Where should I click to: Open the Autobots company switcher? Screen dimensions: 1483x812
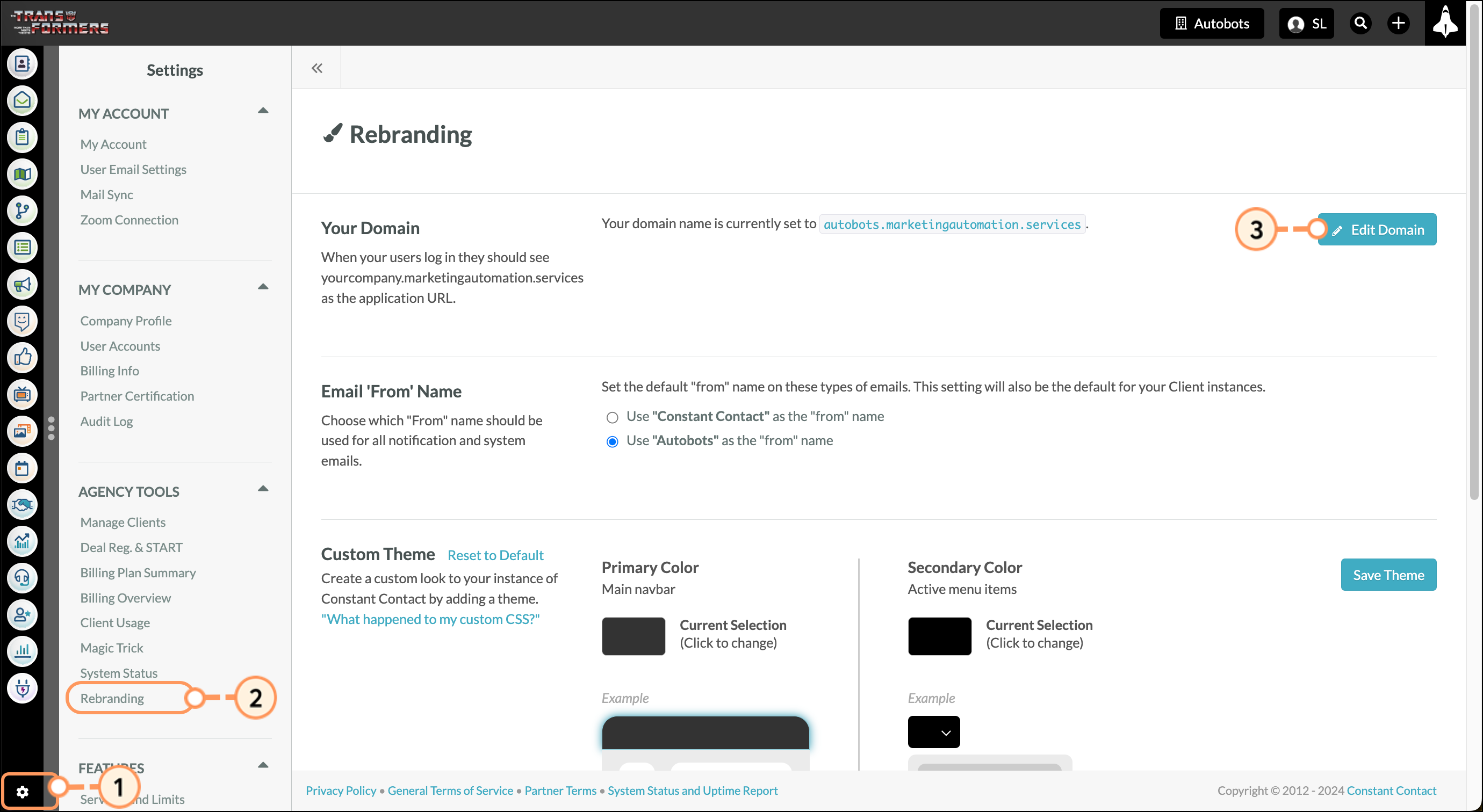1212,23
